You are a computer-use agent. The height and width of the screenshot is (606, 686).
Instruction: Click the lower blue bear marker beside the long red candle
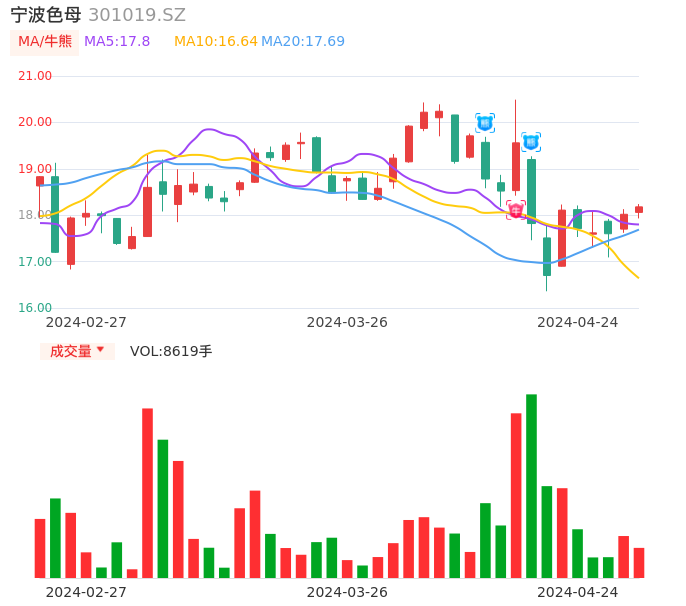pyautogui.click(x=531, y=142)
